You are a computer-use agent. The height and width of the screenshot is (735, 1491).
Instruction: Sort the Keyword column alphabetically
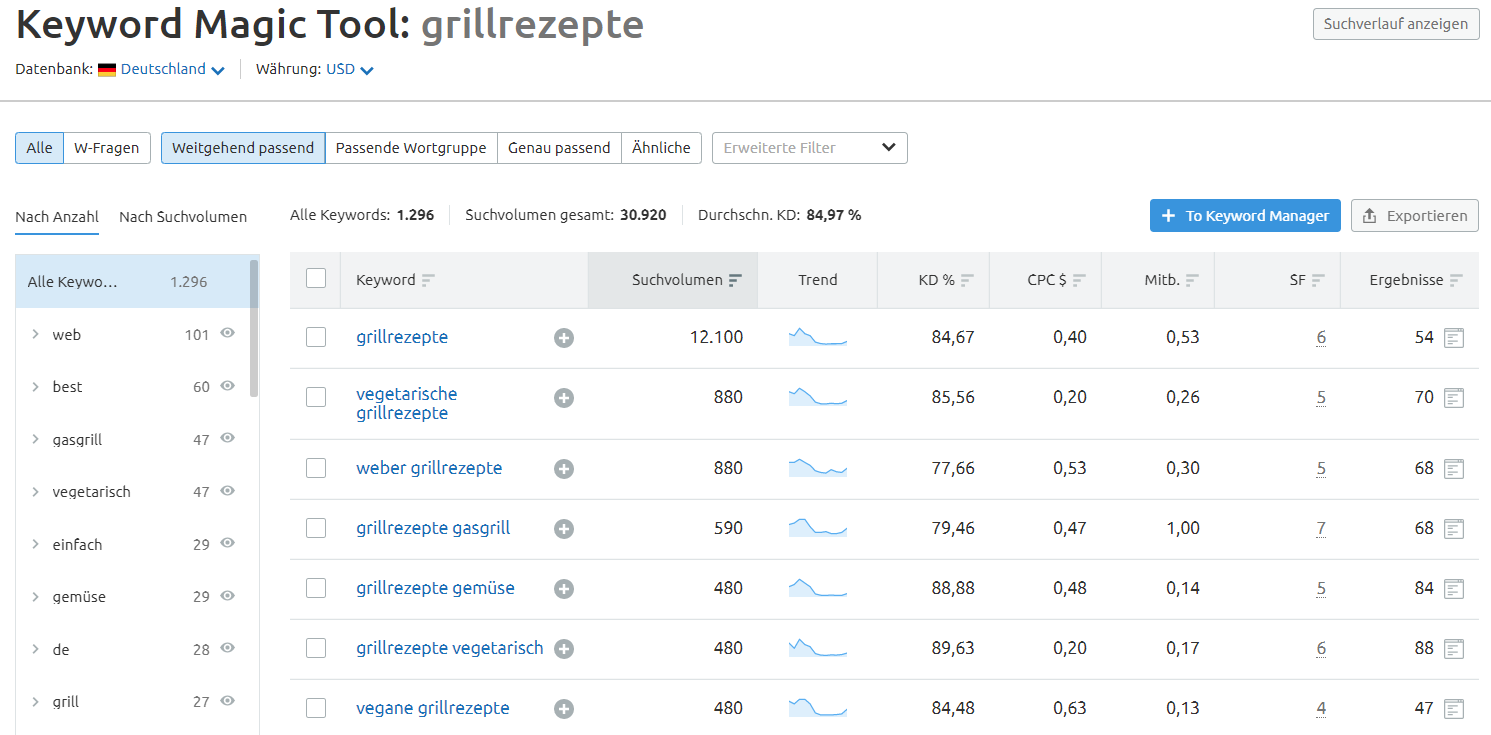427,280
